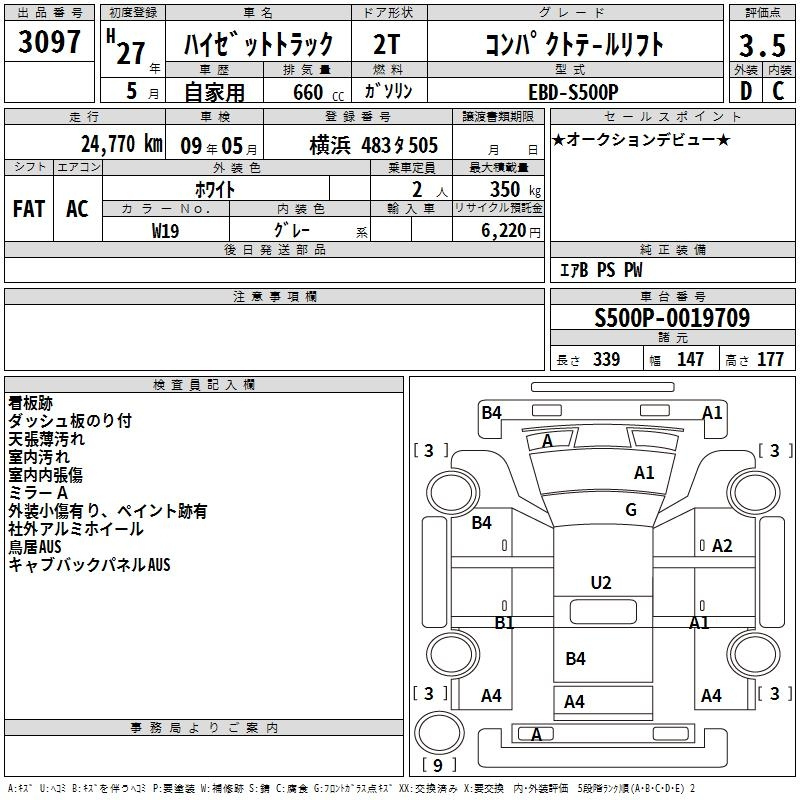Click the note 室内汚れ
Image resolution: width=800 pixels, height=800 pixels.
click(x=39, y=457)
